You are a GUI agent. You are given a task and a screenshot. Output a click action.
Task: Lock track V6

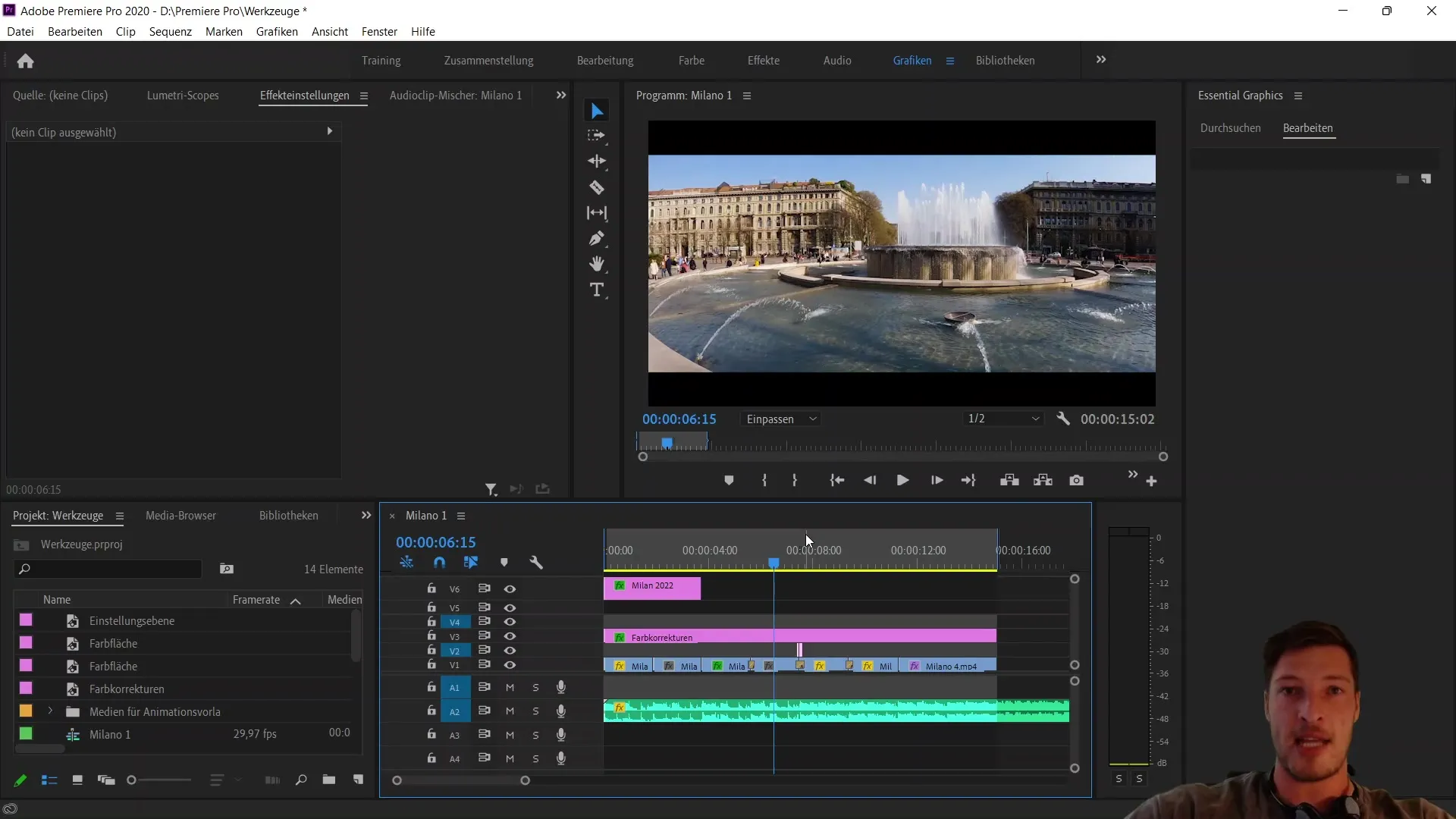click(x=431, y=589)
